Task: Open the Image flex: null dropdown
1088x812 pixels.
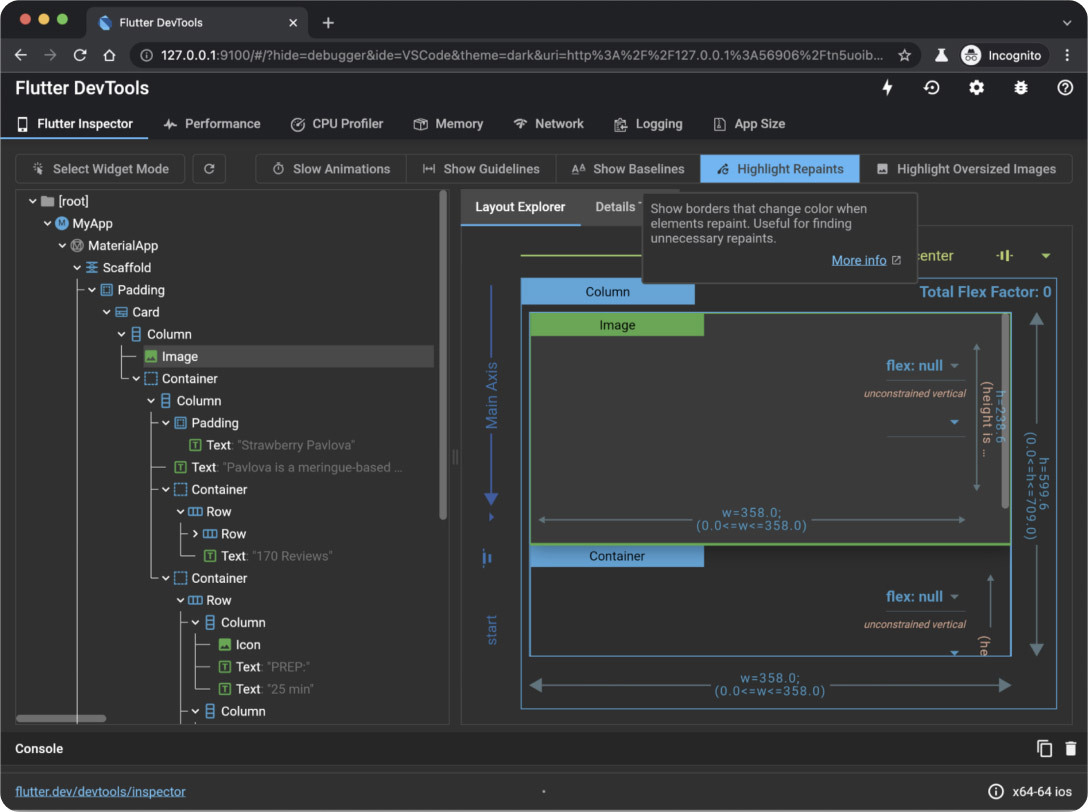Action: tap(922, 366)
